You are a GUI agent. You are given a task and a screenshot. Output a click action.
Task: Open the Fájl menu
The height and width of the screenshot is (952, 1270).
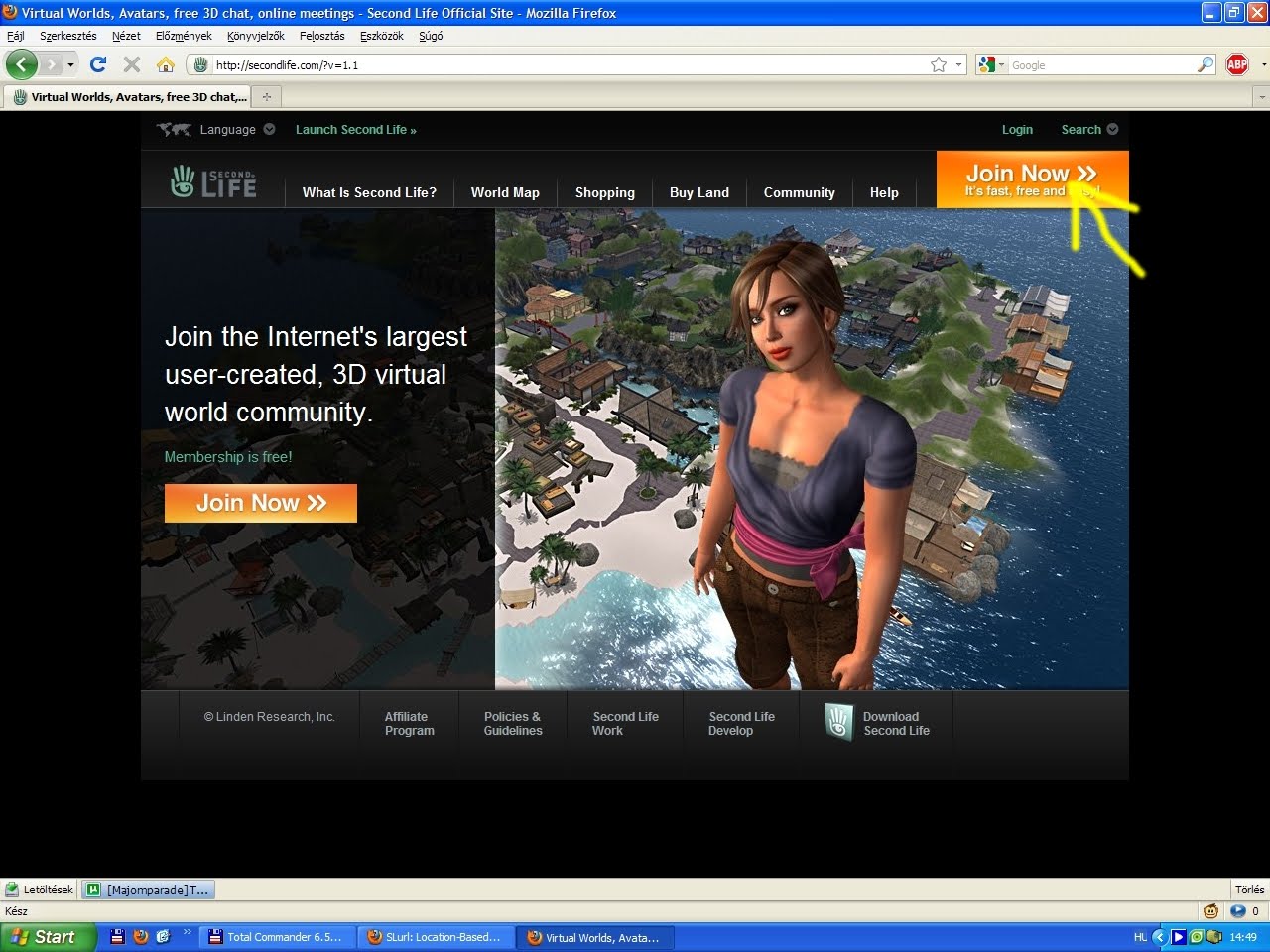(x=15, y=36)
